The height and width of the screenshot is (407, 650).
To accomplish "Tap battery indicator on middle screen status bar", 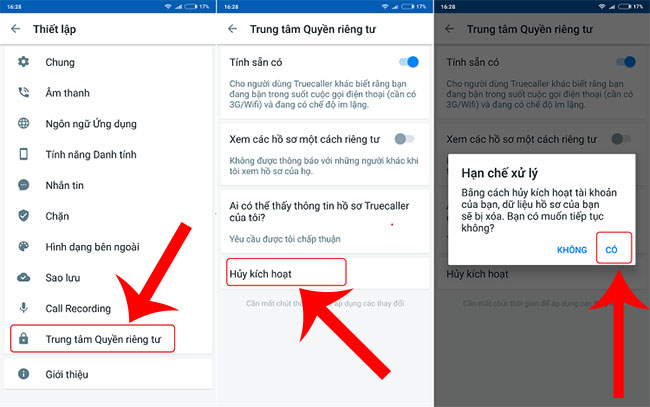I will click(x=407, y=7).
